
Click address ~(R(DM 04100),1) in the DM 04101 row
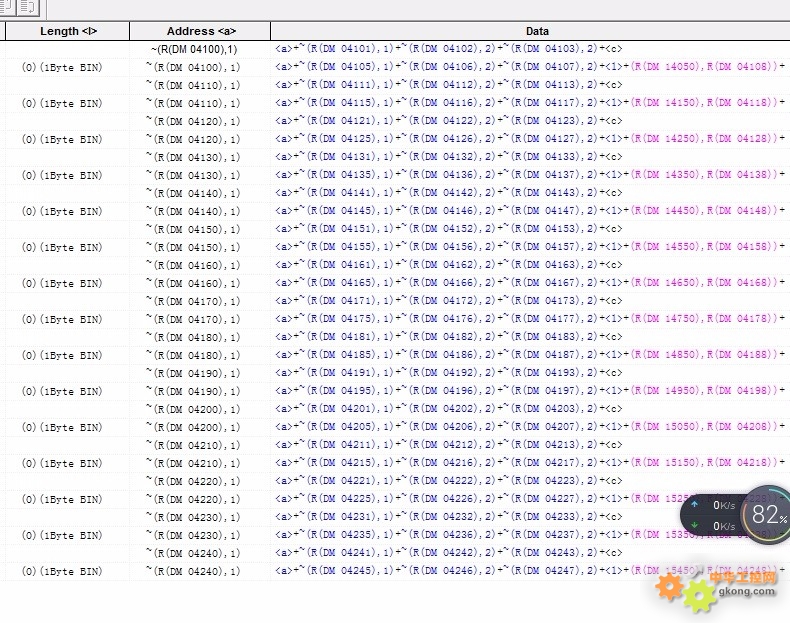193,49
